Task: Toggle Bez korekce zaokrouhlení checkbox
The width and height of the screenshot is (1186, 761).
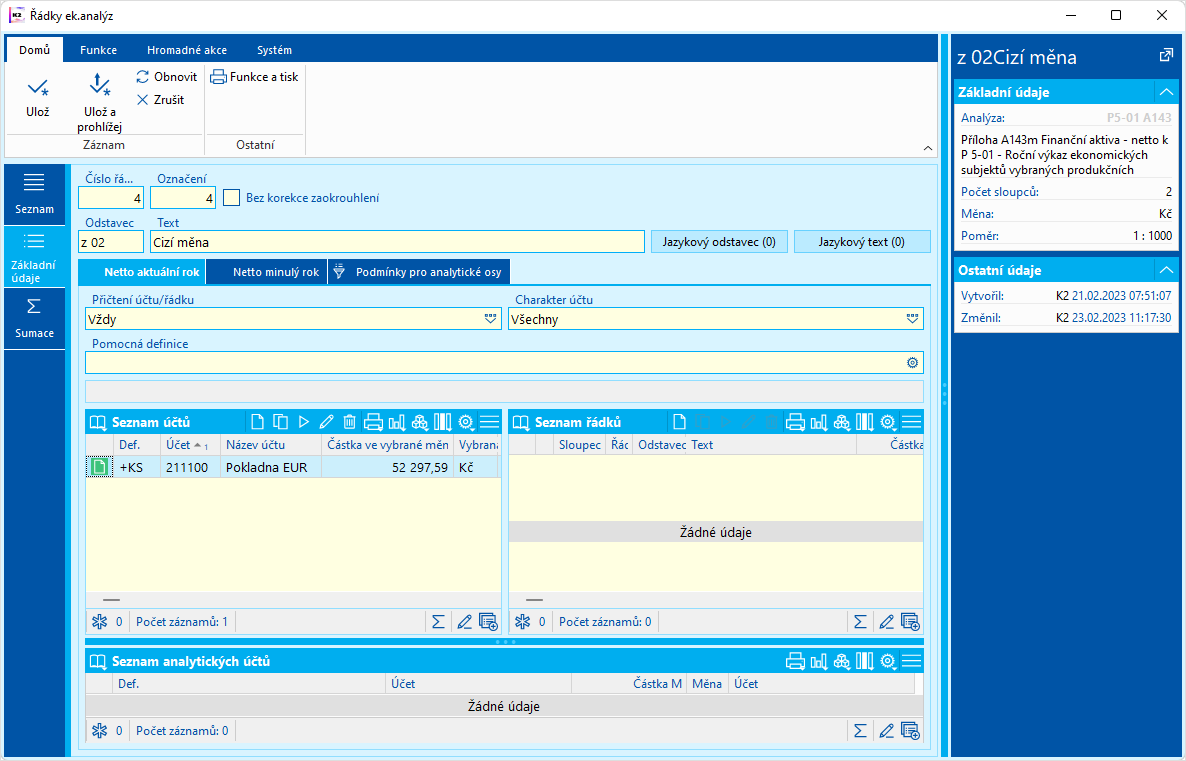Action: 231,197
